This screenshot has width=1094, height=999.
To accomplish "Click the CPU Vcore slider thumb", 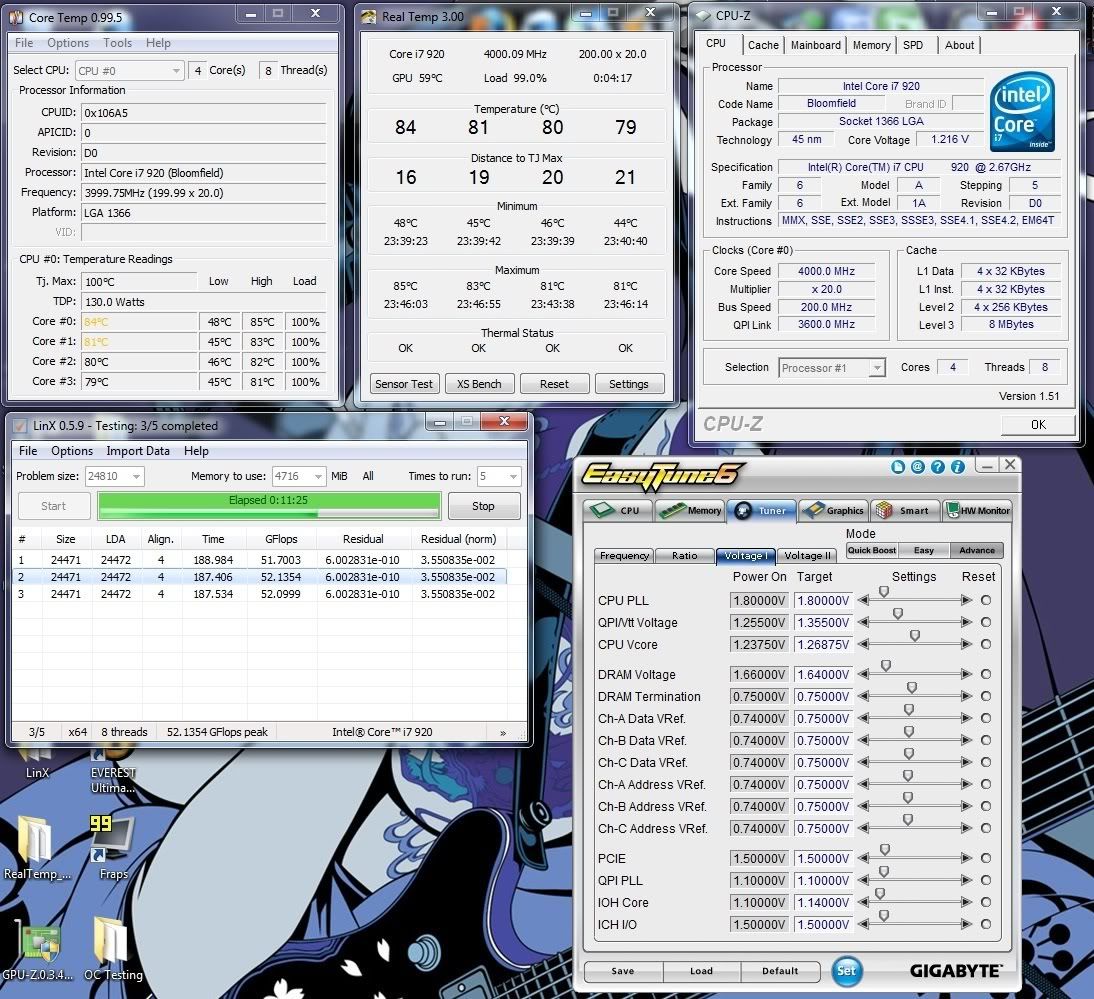I will [x=915, y=636].
